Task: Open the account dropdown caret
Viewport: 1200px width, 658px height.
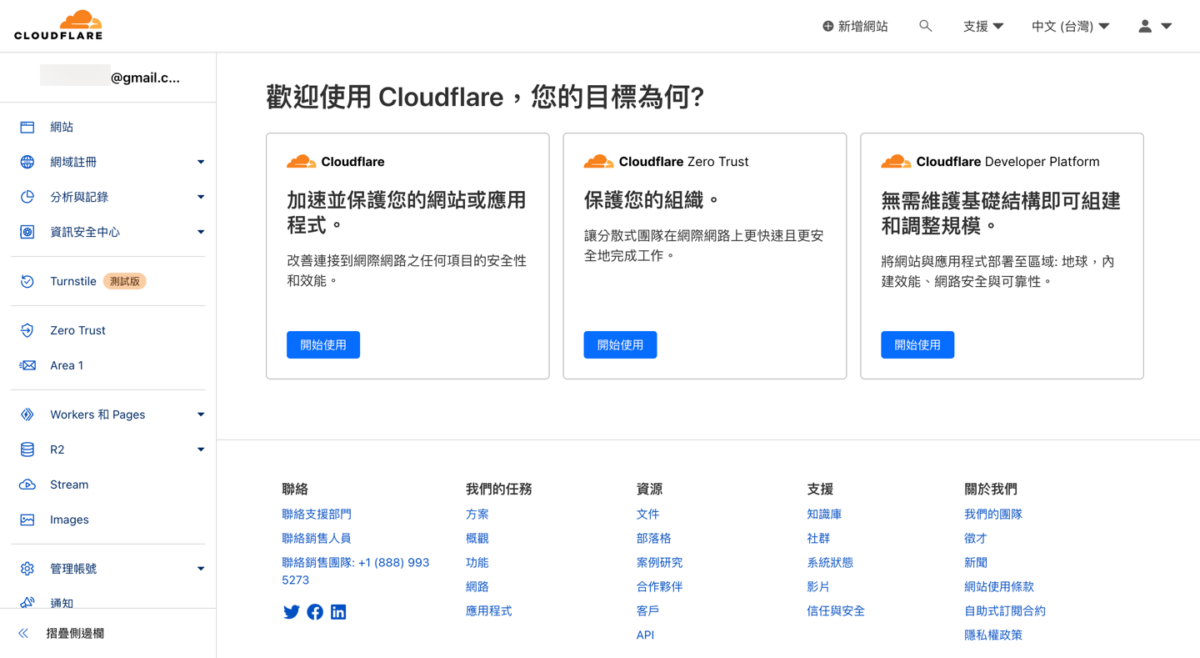Action: (1166, 27)
